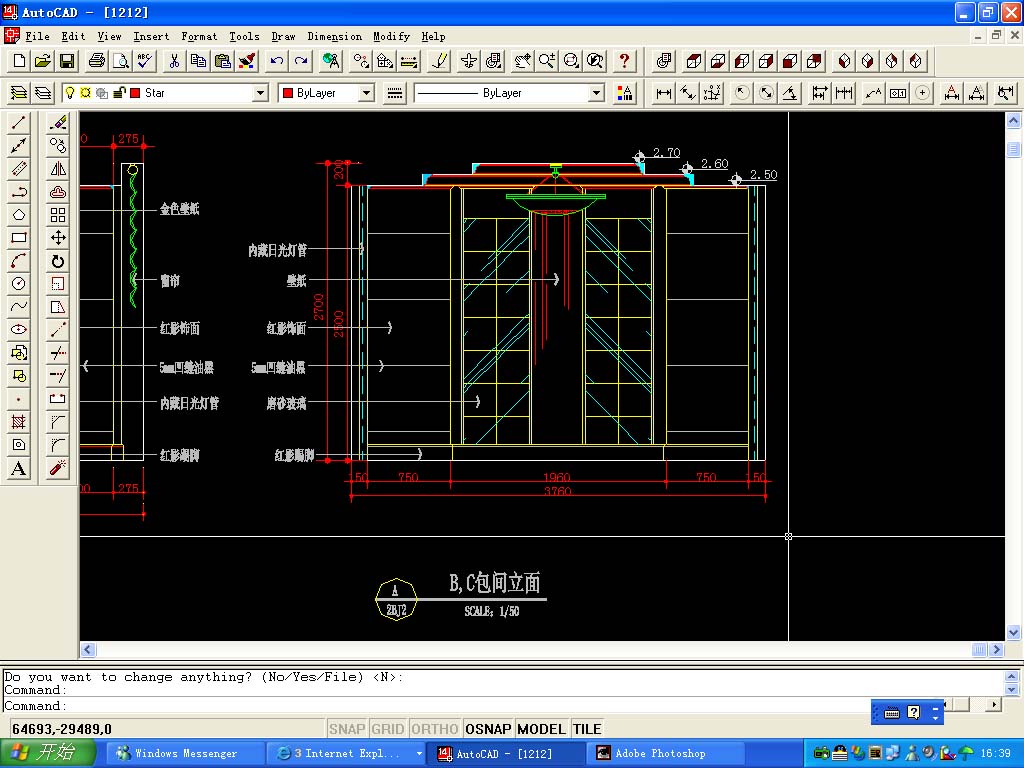Toggle OSNAP in the status bar
Viewport: 1024px width, 768px height.
(488, 729)
